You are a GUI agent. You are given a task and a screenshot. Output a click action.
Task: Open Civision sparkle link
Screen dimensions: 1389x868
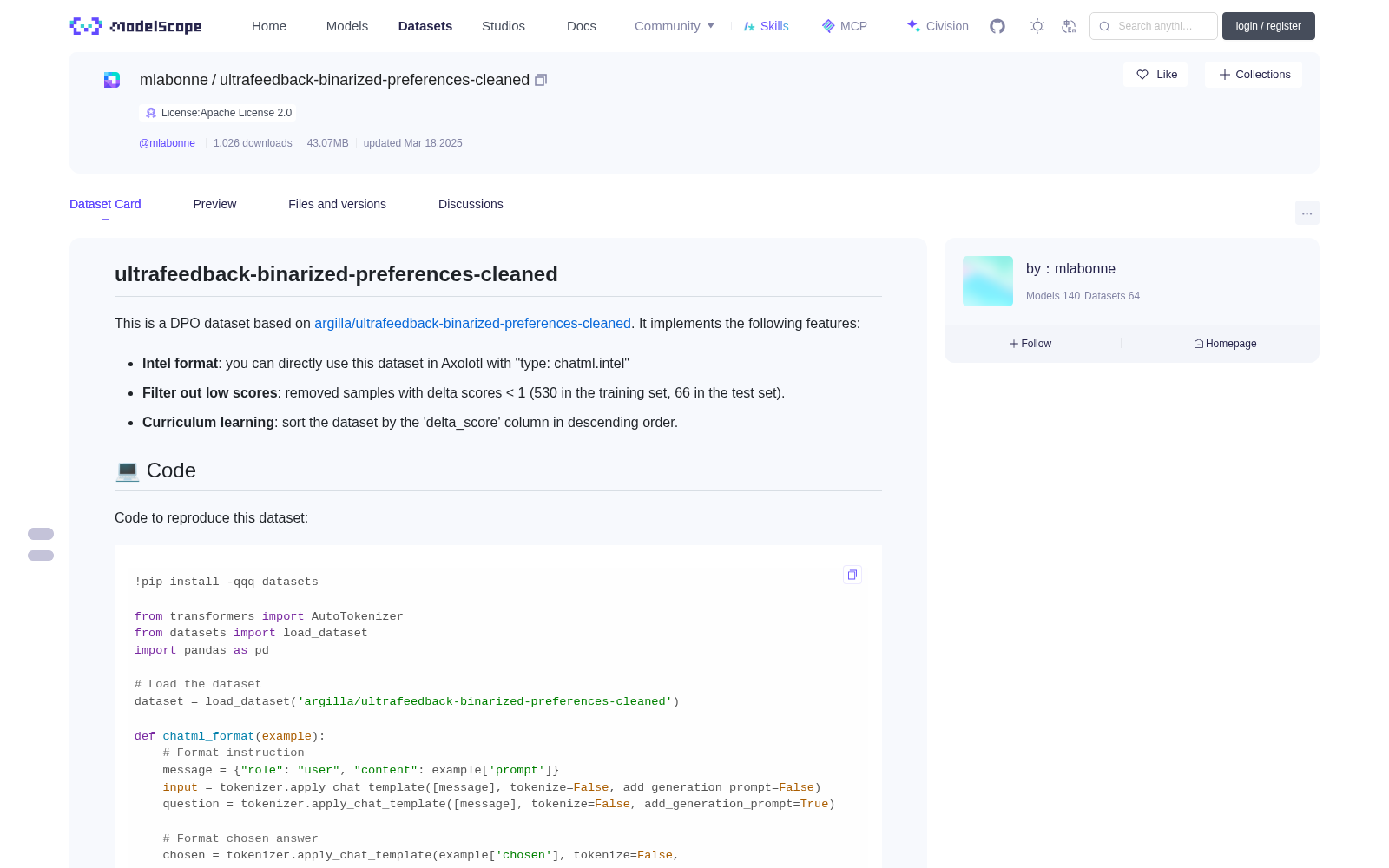click(938, 26)
